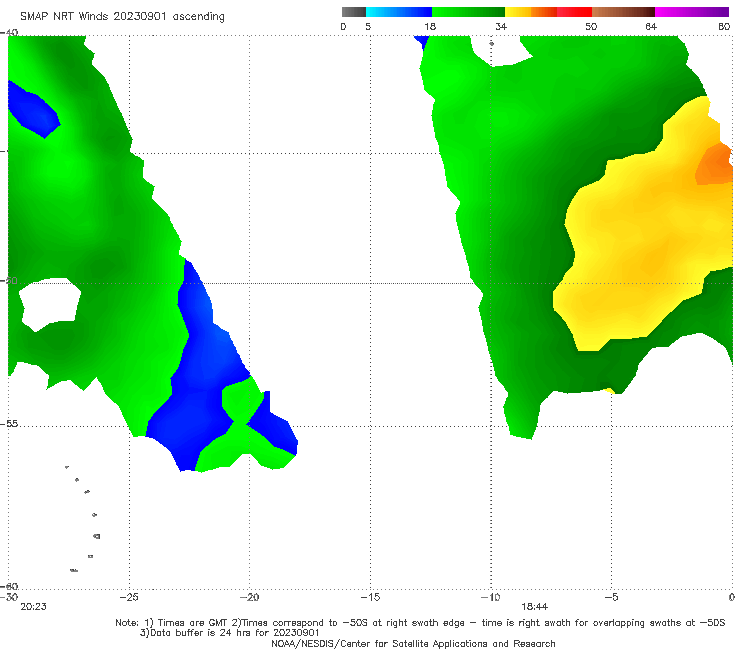Click the color bar label '64'

click(x=651, y=26)
